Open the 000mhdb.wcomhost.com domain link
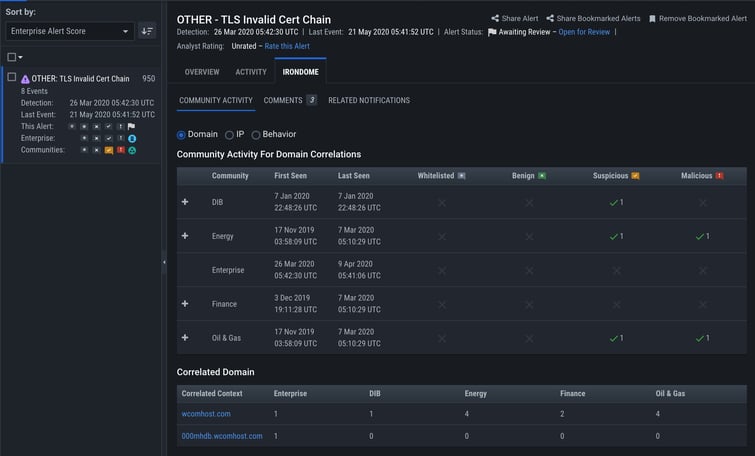Screen dimensions: 755x456 pos(222,436)
